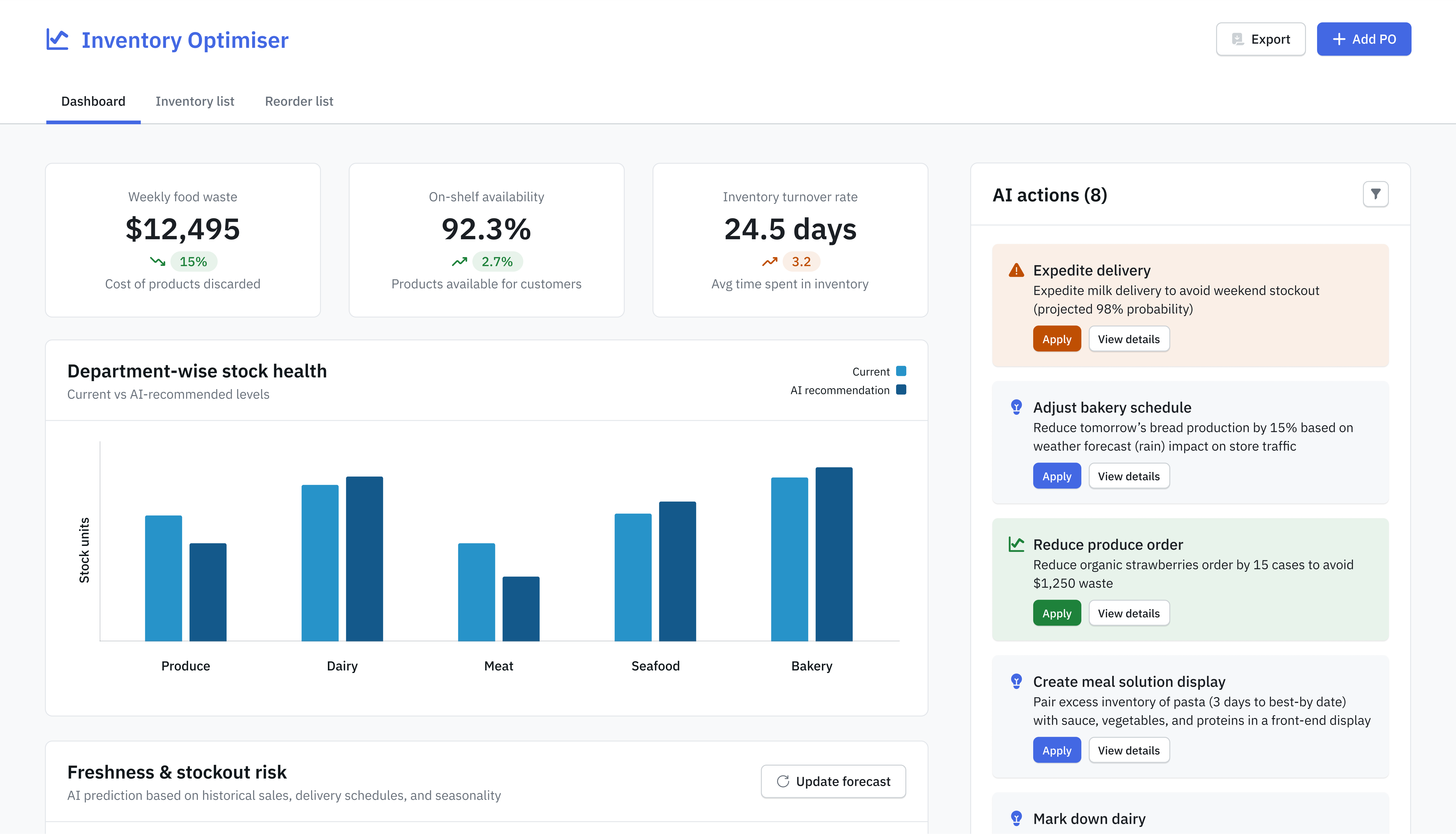Click the Dairy AI recommendation bar
The width and height of the screenshot is (1456, 834).
(x=364, y=558)
